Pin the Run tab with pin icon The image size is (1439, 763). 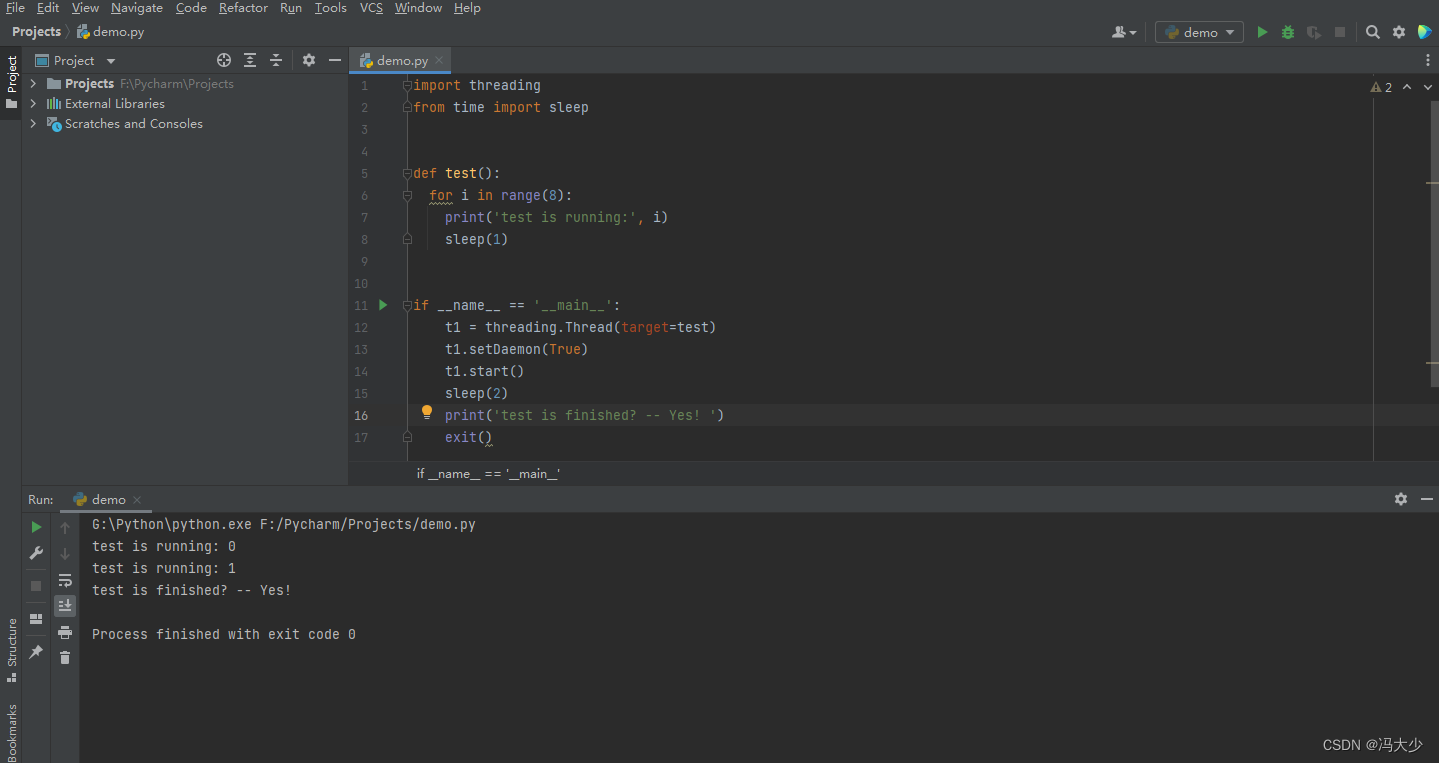click(x=36, y=652)
